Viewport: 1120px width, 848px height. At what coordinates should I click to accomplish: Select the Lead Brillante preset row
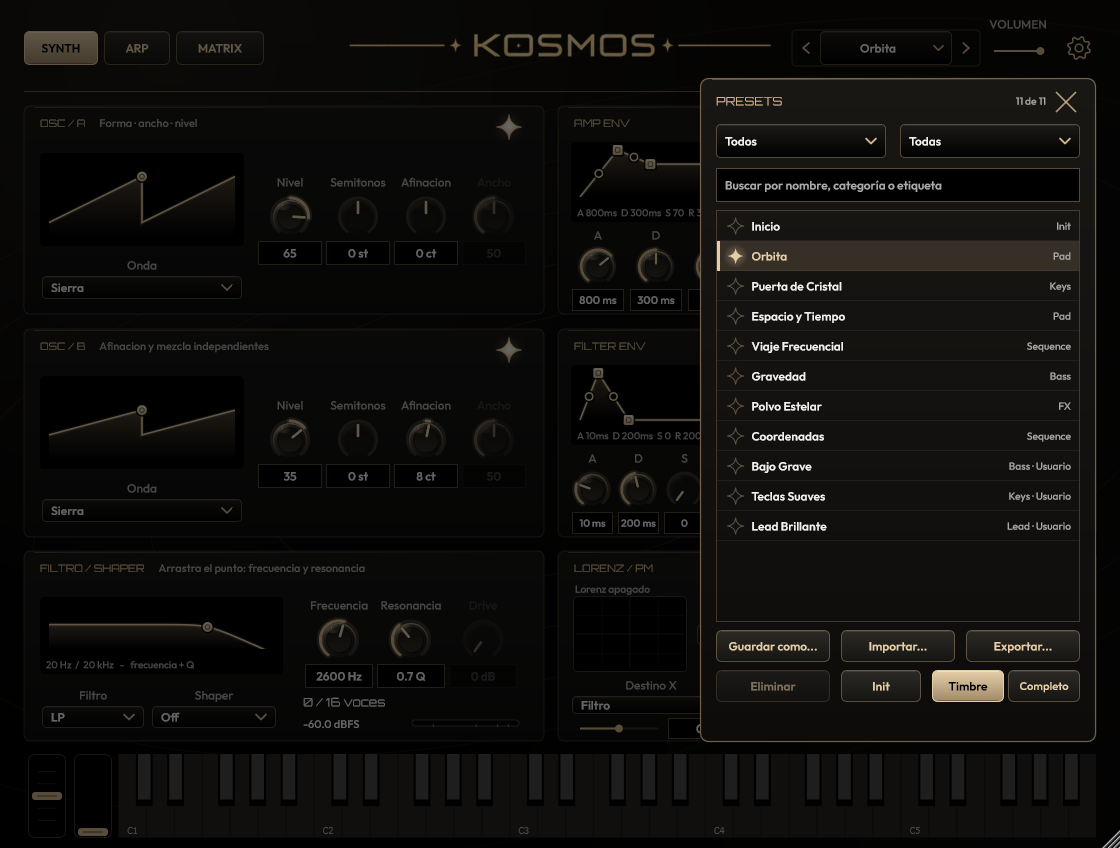[x=898, y=527]
